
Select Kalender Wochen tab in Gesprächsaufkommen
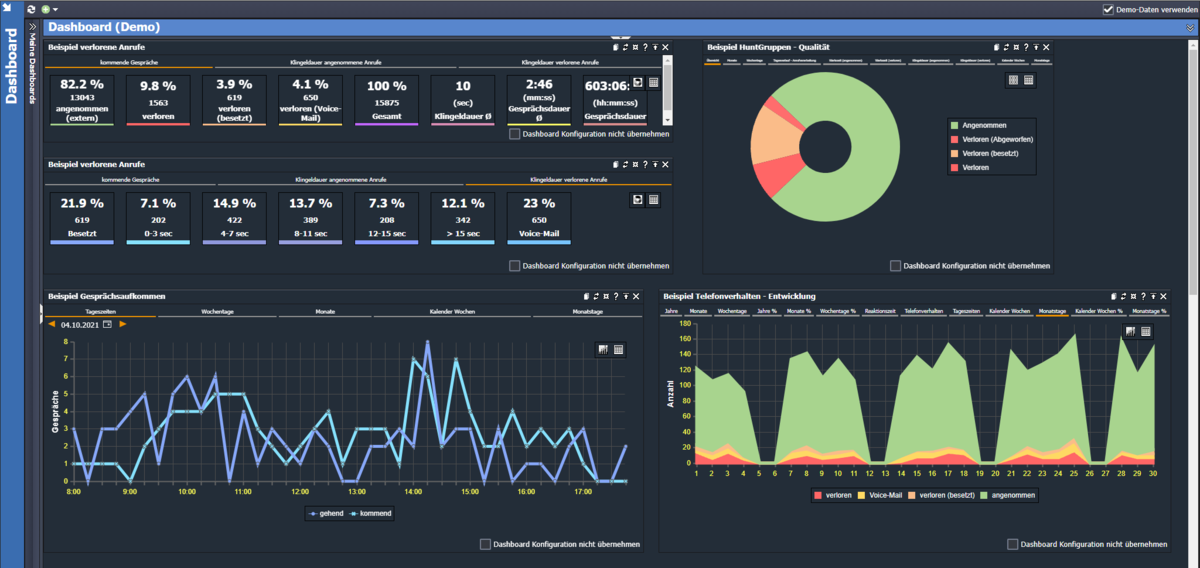(452, 312)
